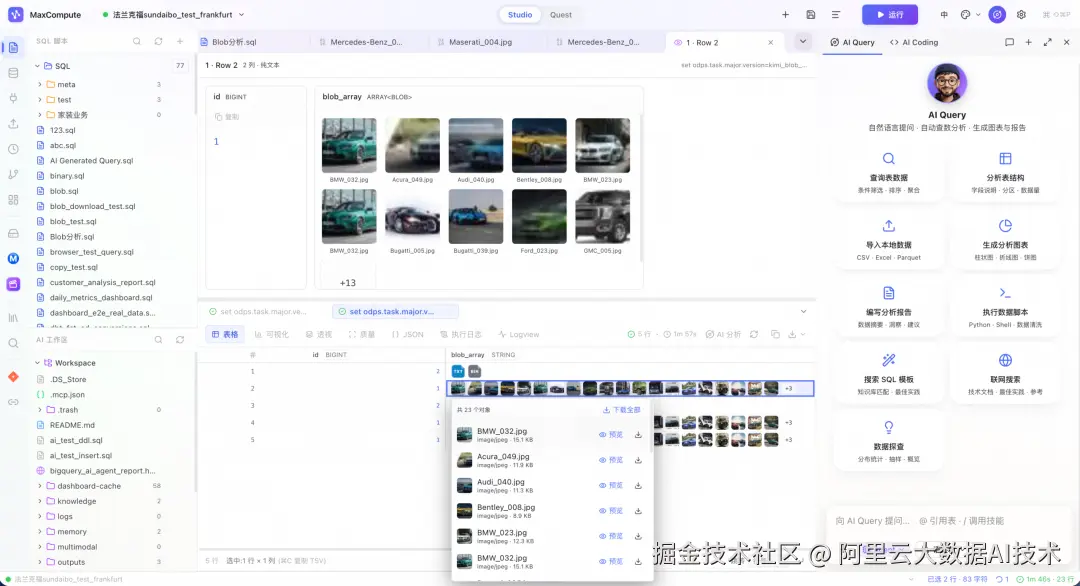Open the tab overflow dropdown chevron
Image resolution: width=1080 pixels, height=586 pixels.
coord(802,41)
